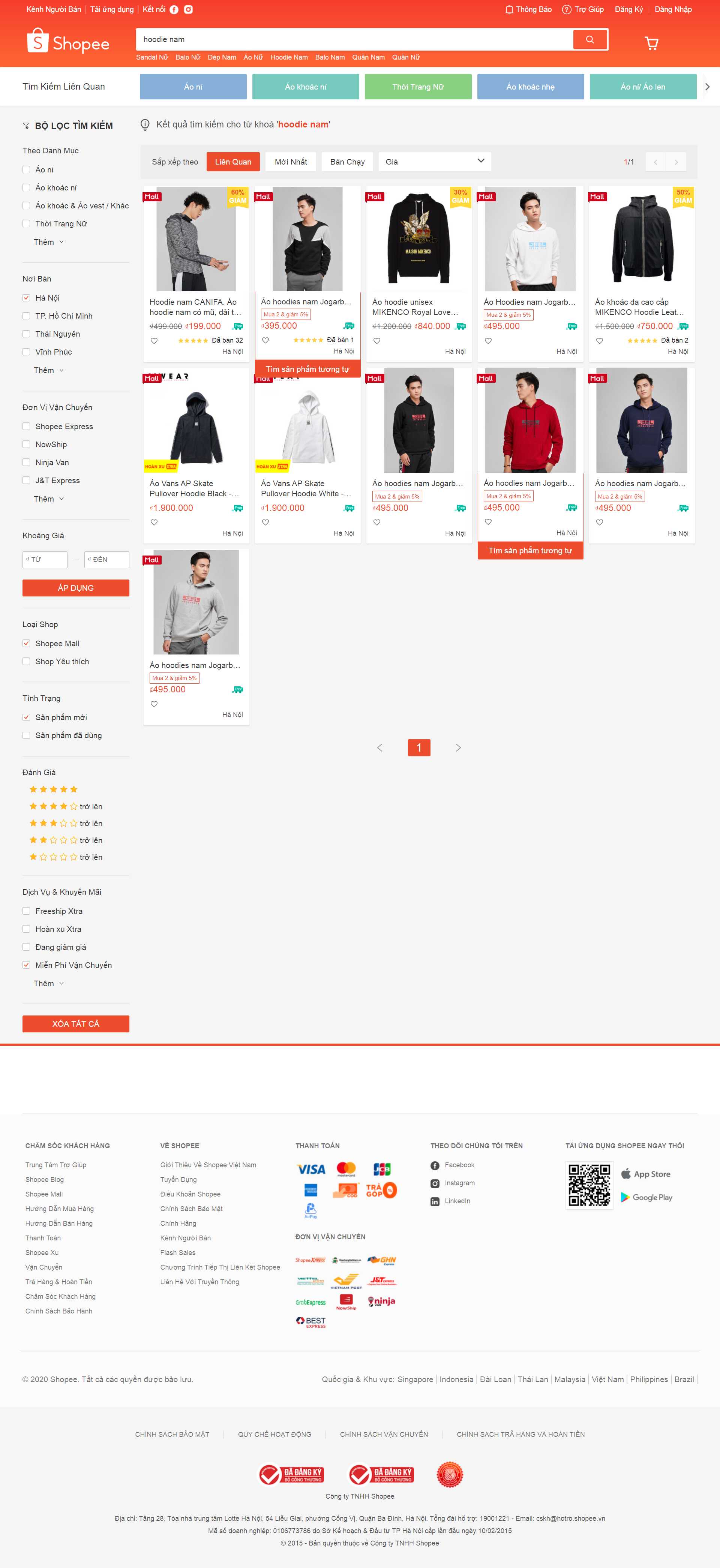Filter by five-star rating
Screen dimensions: 720x1568
click(54, 789)
